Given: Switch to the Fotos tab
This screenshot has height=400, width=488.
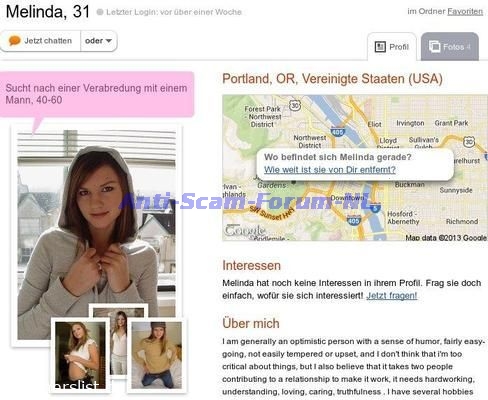Looking at the screenshot, I should [x=450, y=47].
